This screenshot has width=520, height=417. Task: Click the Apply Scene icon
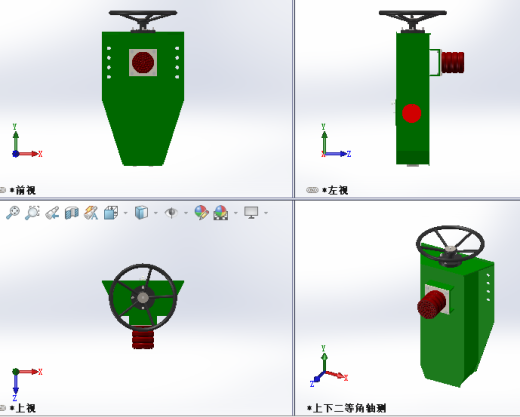[x=221, y=212]
